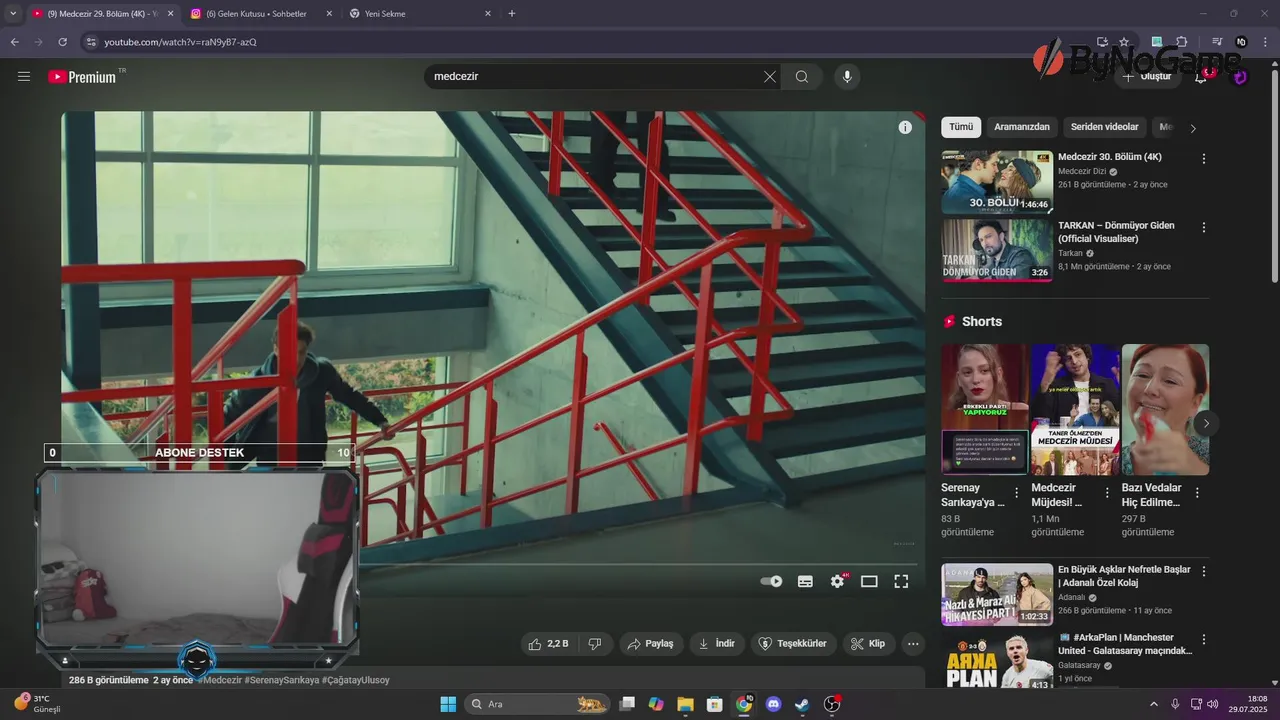
Task: Click the #SerenaySarıkaya hashtag
Action: (x=282, y=680)
